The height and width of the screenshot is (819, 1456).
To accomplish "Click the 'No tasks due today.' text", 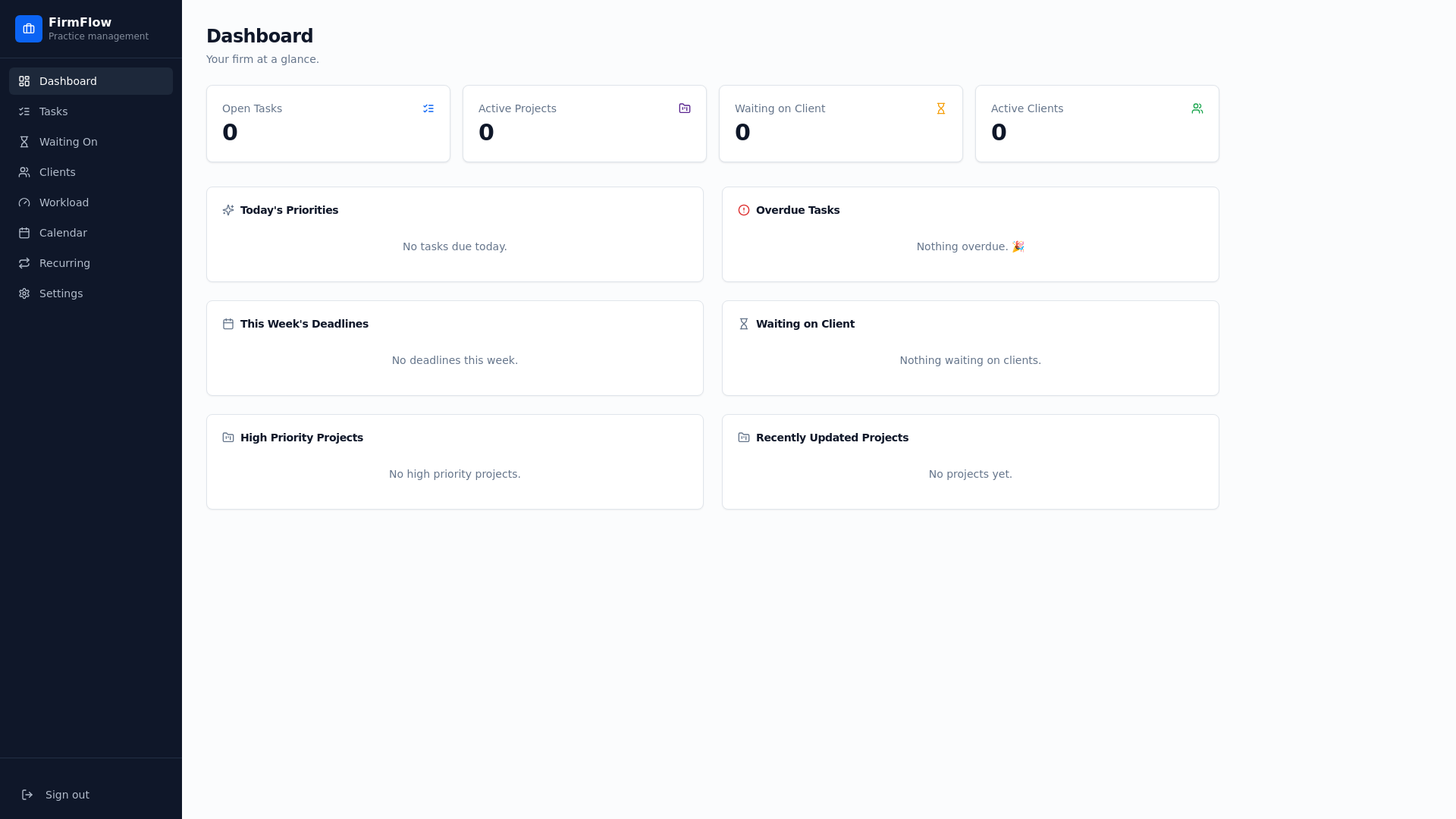I will (x=455, y=246).
